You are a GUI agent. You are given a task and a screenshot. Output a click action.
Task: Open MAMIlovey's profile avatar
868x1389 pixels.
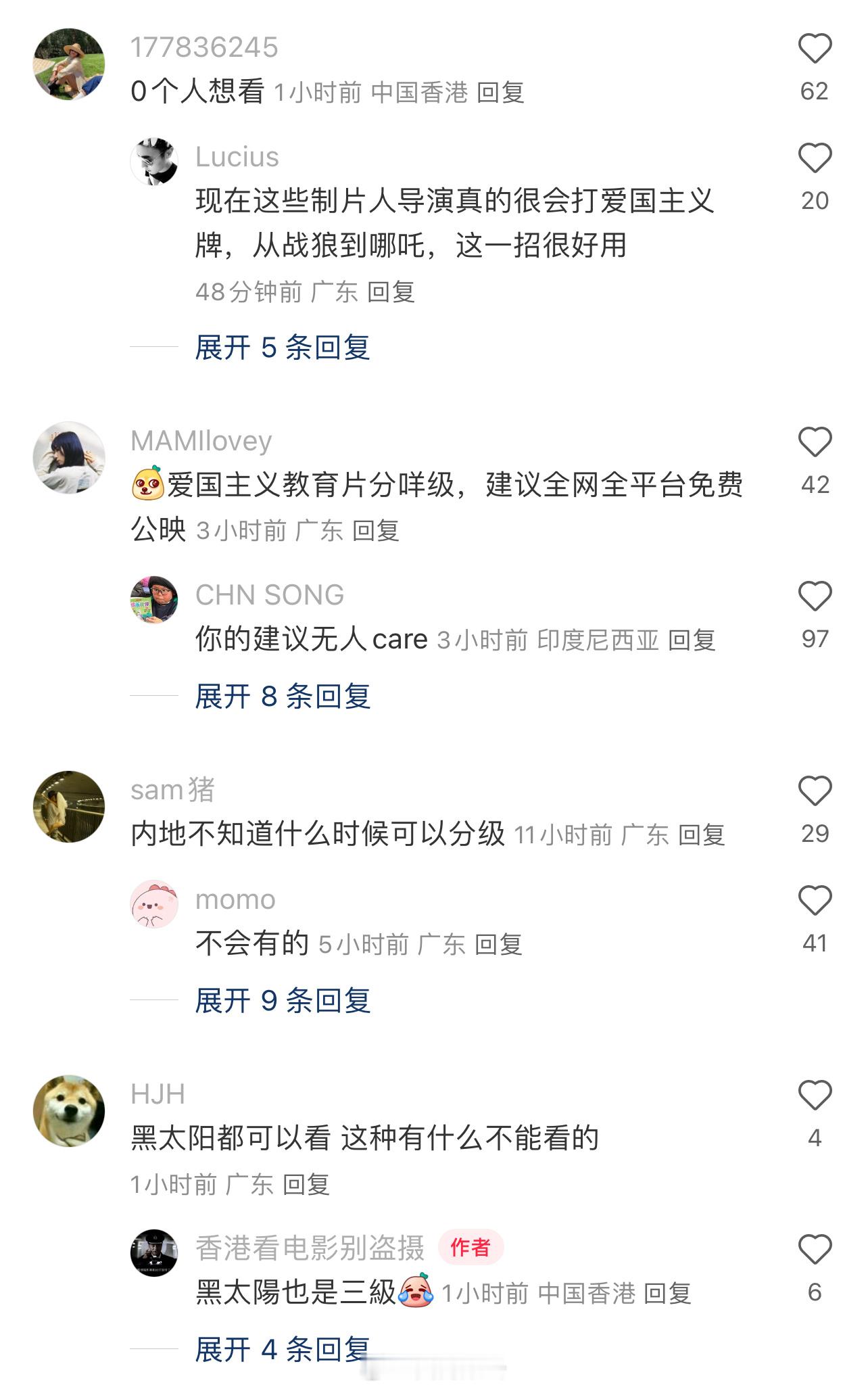(69, 458)
